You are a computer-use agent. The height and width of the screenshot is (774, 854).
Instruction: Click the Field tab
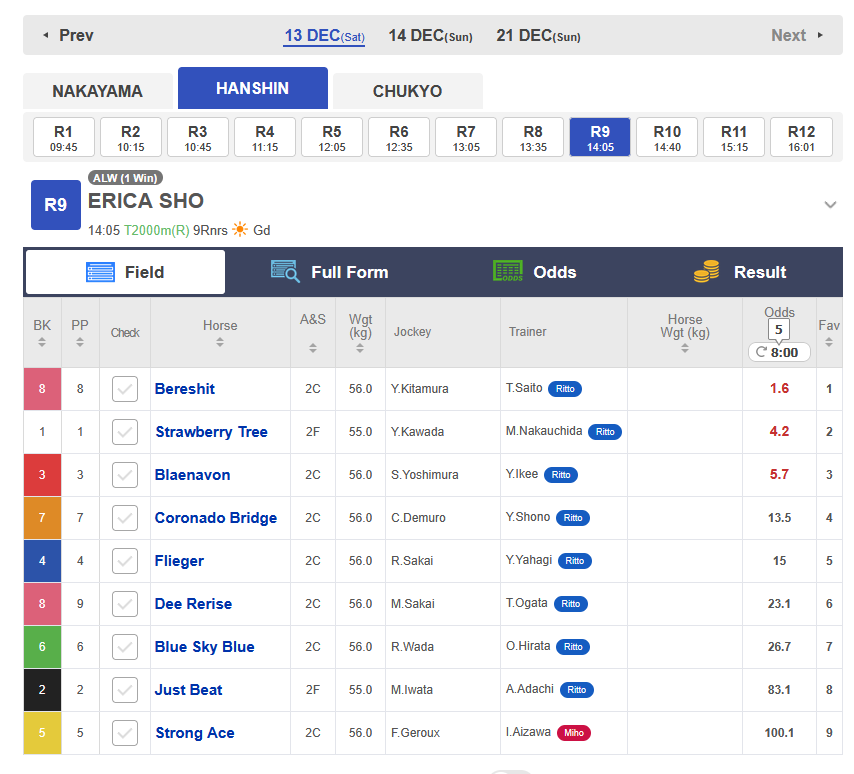pos(125,272)
